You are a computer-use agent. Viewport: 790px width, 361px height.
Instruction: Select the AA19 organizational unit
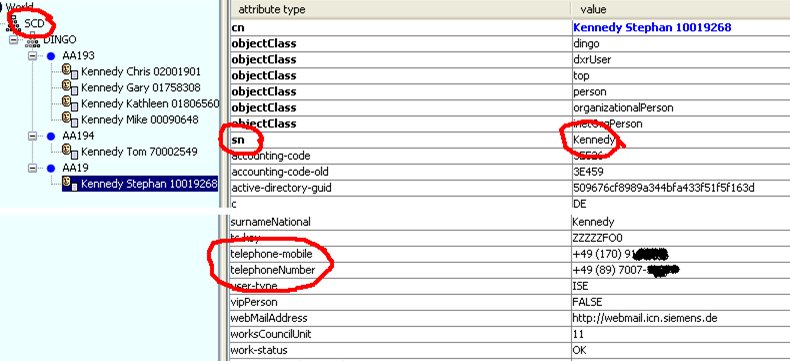point(76,168)
